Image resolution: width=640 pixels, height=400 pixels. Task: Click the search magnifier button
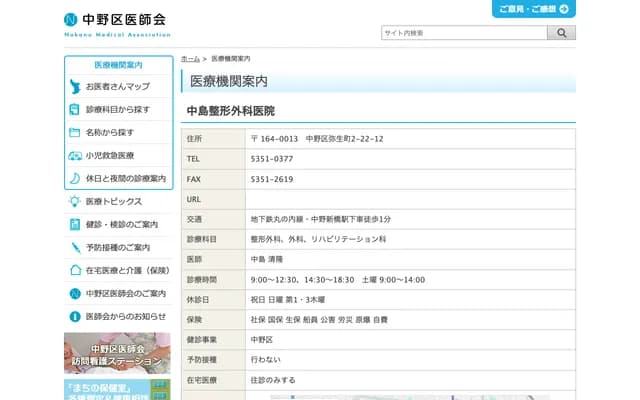tap(561, 33)
